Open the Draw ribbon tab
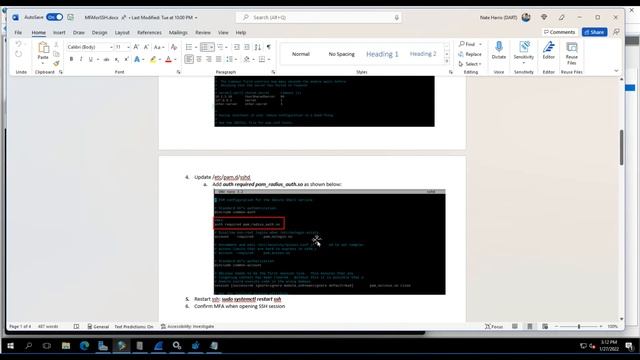The width and height of the screenshot is (640, 360). pyautogui.click(x=79, y=32)
